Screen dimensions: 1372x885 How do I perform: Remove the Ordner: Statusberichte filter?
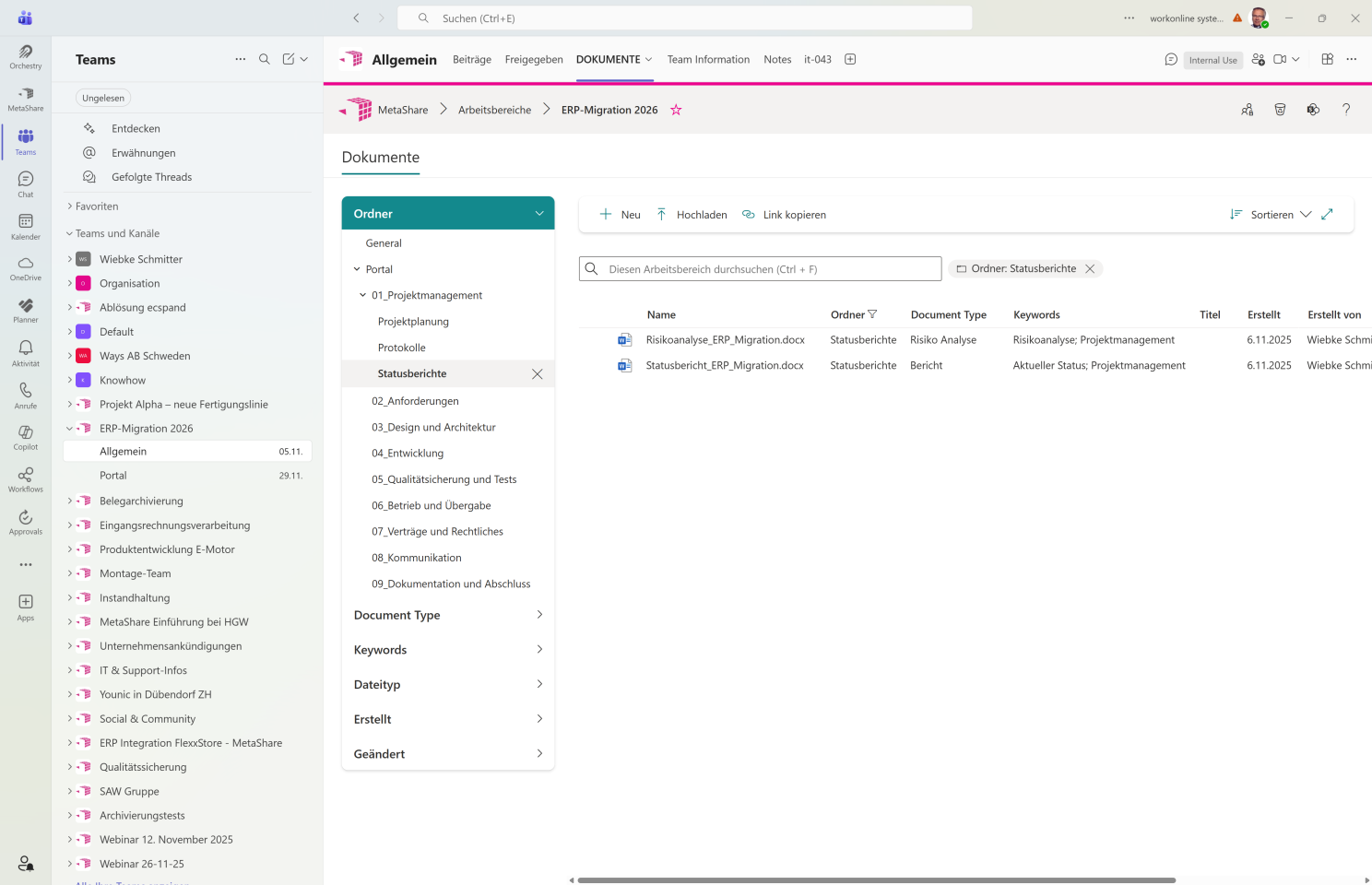(x=1090, y=269)
